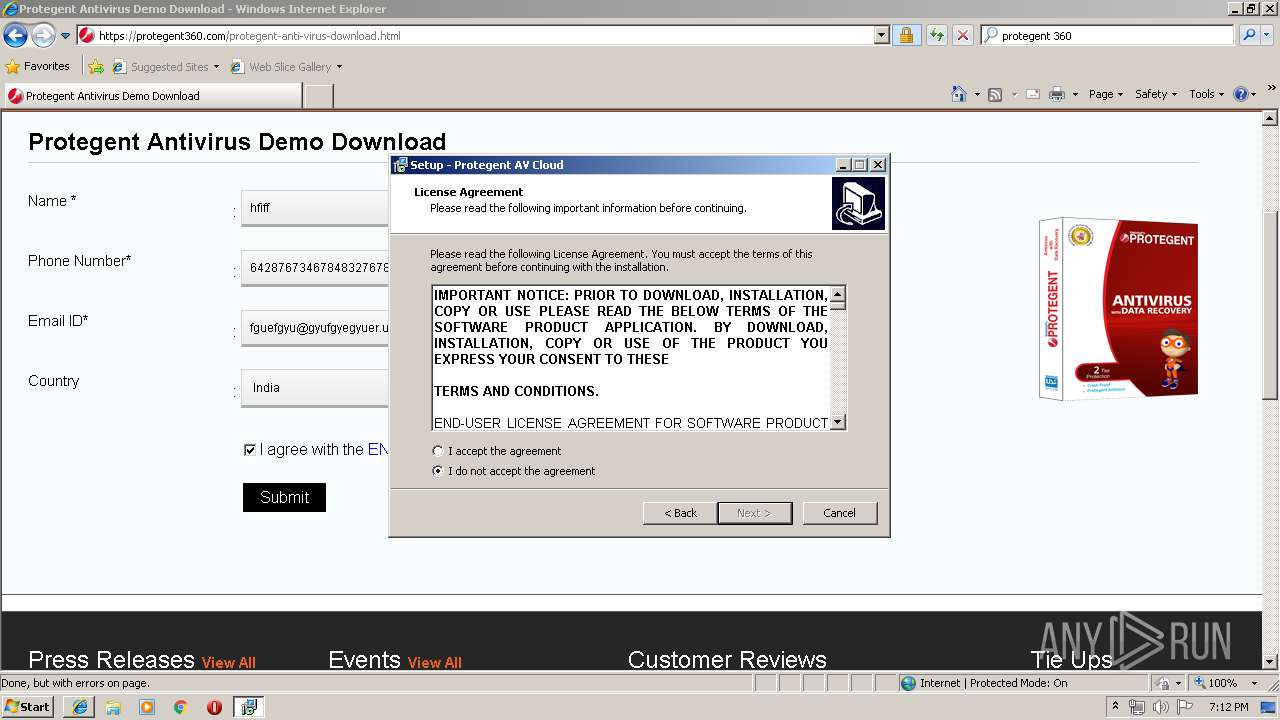Open the Windows Start menu

(28, 706)
